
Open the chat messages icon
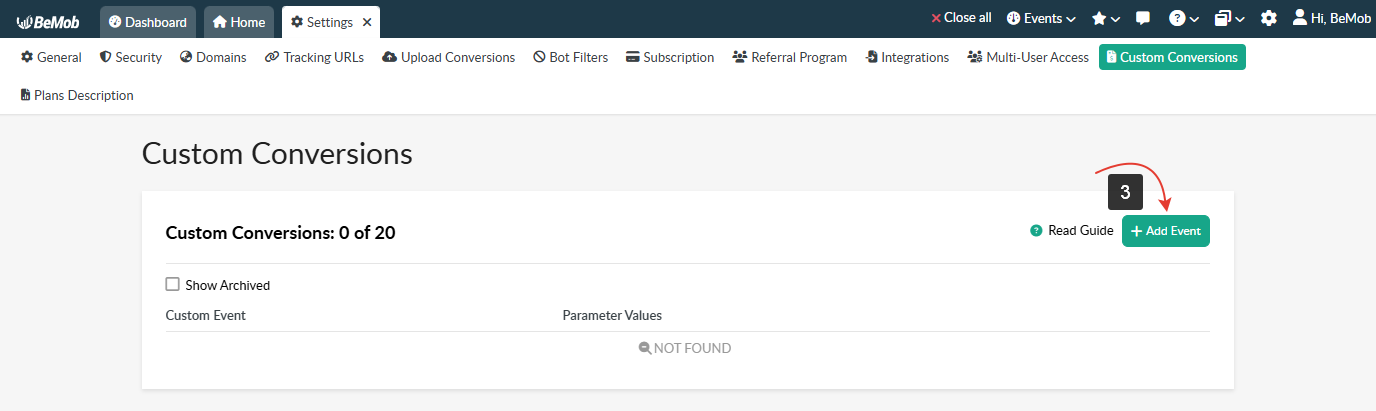pyautogui.click(x=1143, y=18)
